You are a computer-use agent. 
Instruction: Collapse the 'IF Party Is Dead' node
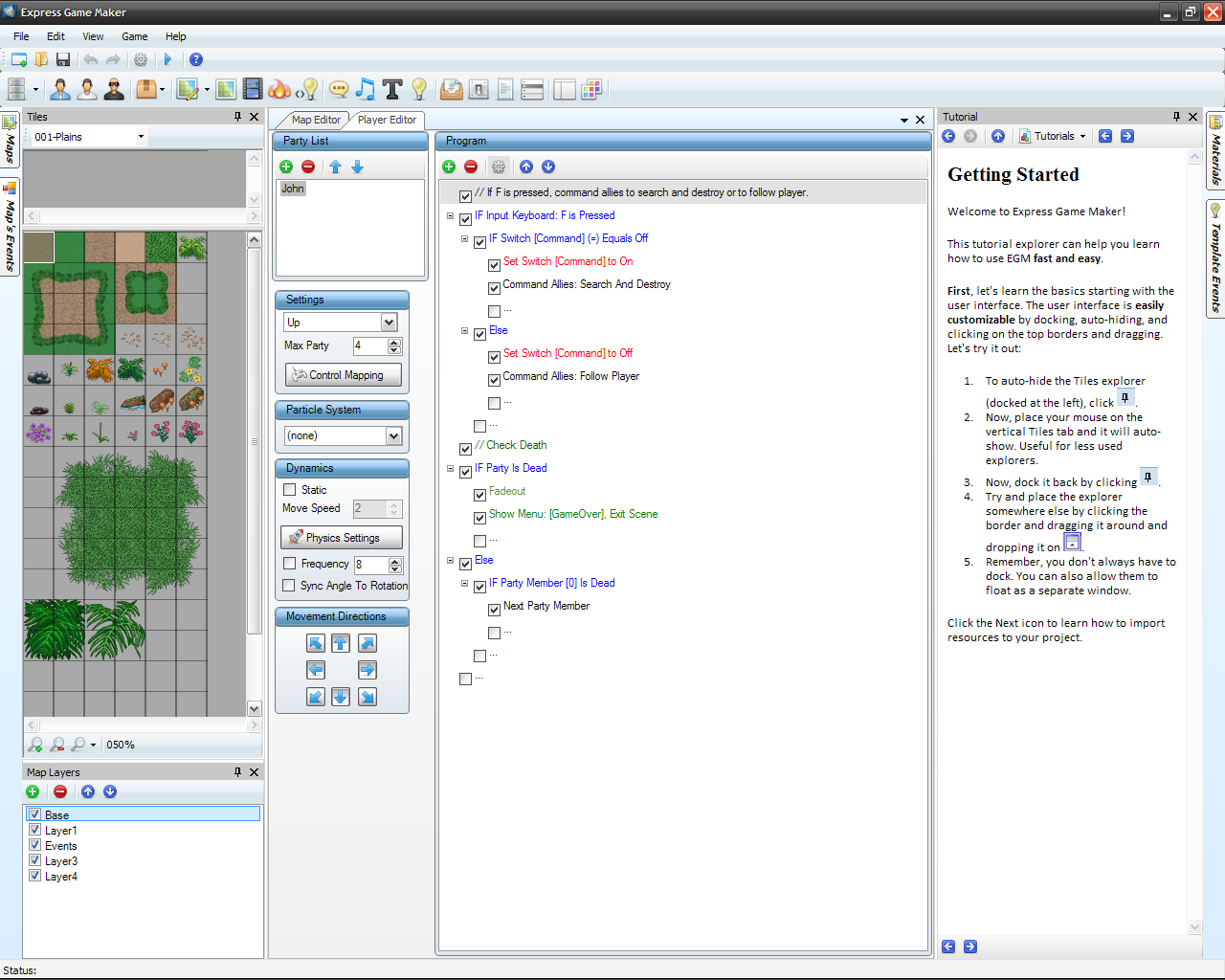(451, 469)
